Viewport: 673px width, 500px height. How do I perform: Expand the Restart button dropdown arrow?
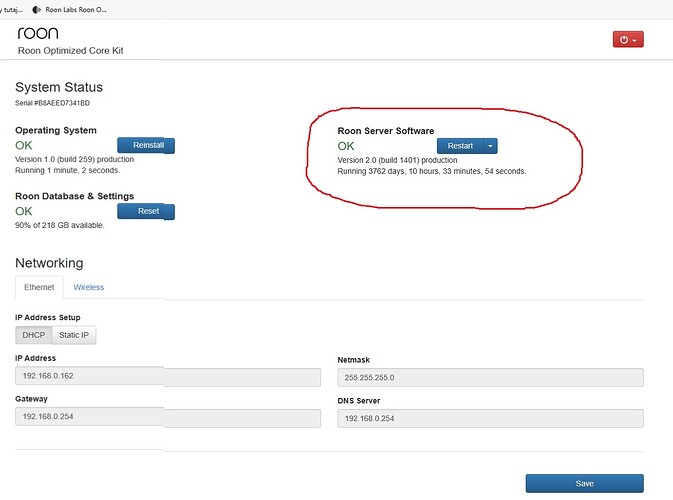tap(490, 146)
